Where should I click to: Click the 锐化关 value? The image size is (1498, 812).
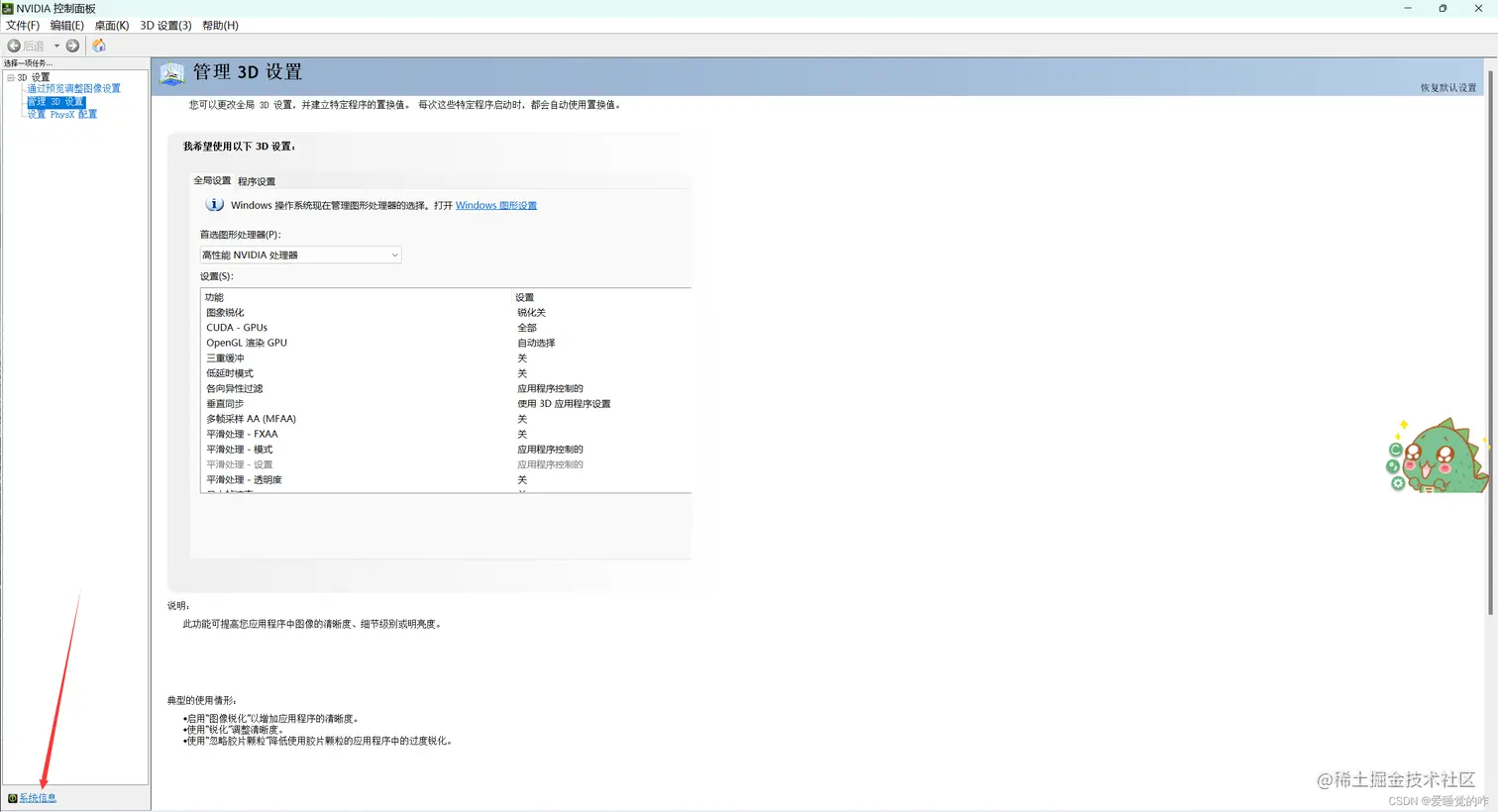click(x=531, y=313)
